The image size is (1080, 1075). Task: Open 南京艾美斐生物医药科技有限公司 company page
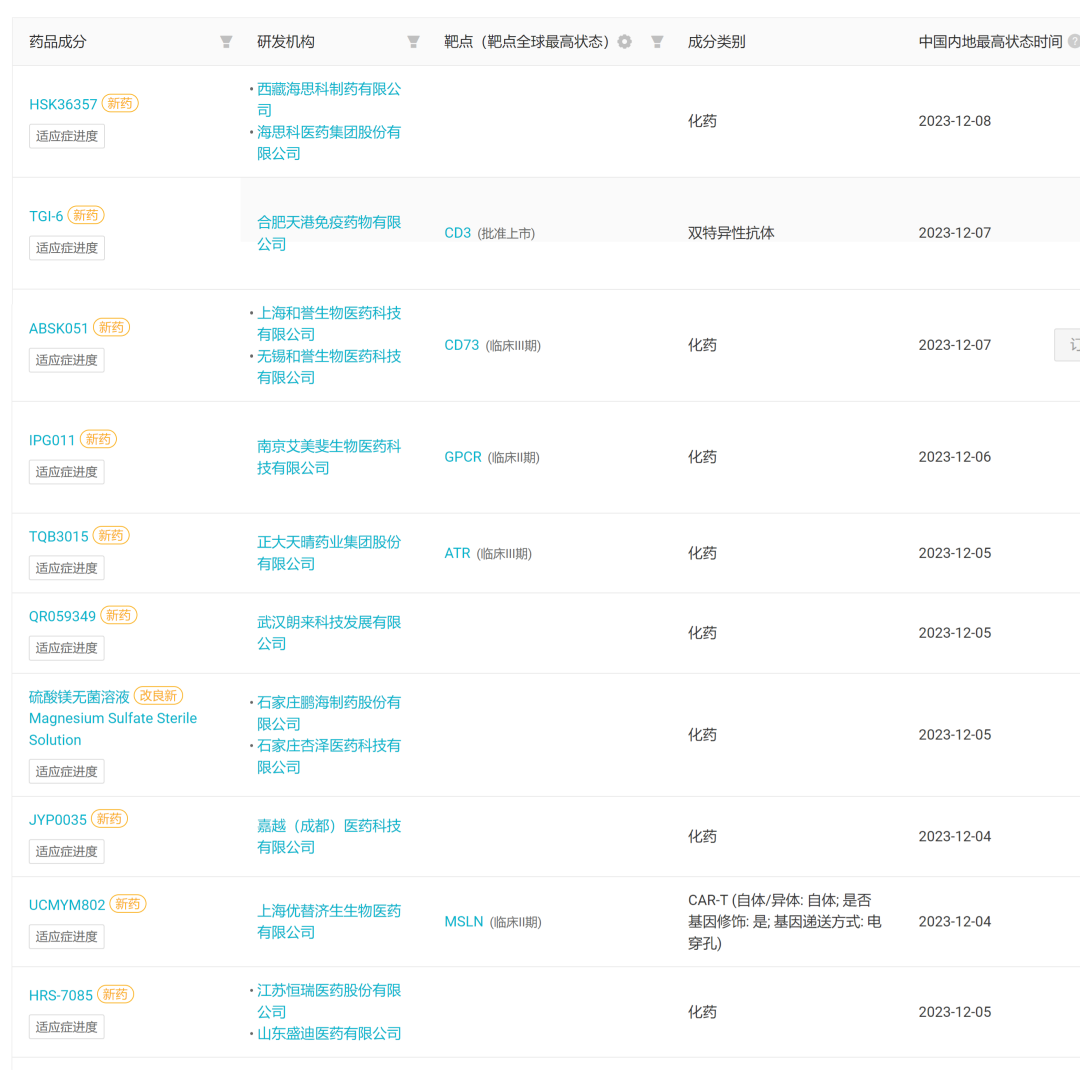328,457
